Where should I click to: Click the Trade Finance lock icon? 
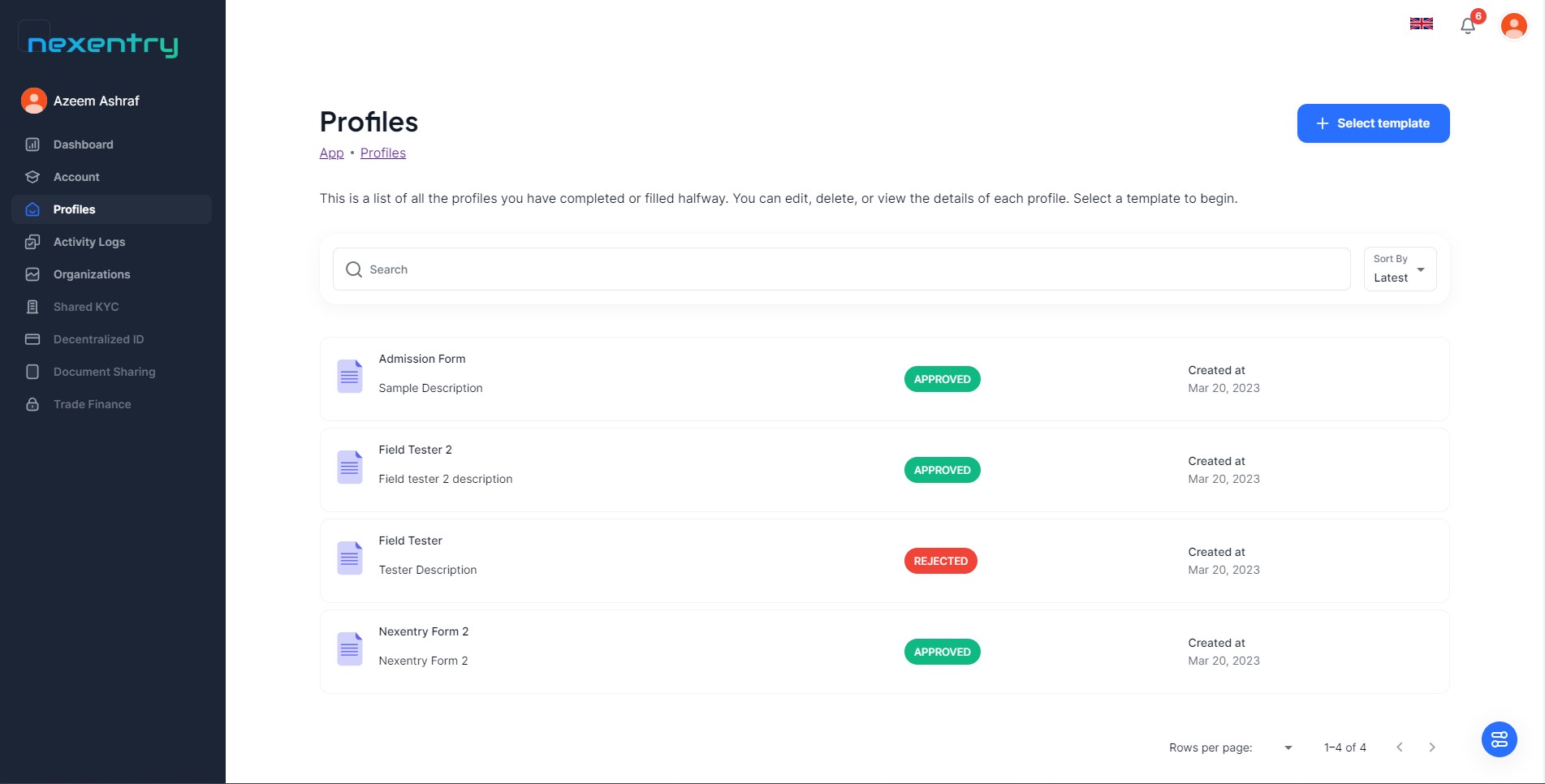coord(32,404)
